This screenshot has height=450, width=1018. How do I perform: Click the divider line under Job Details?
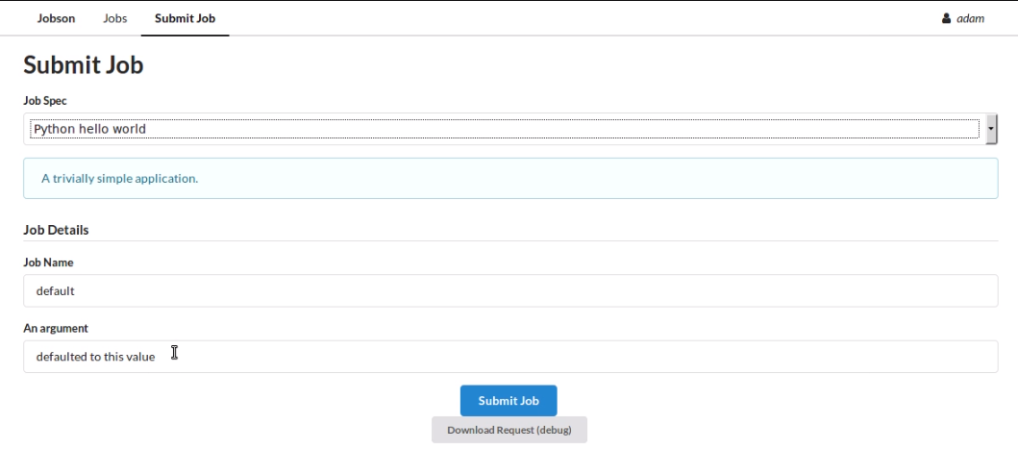point(510,241)
